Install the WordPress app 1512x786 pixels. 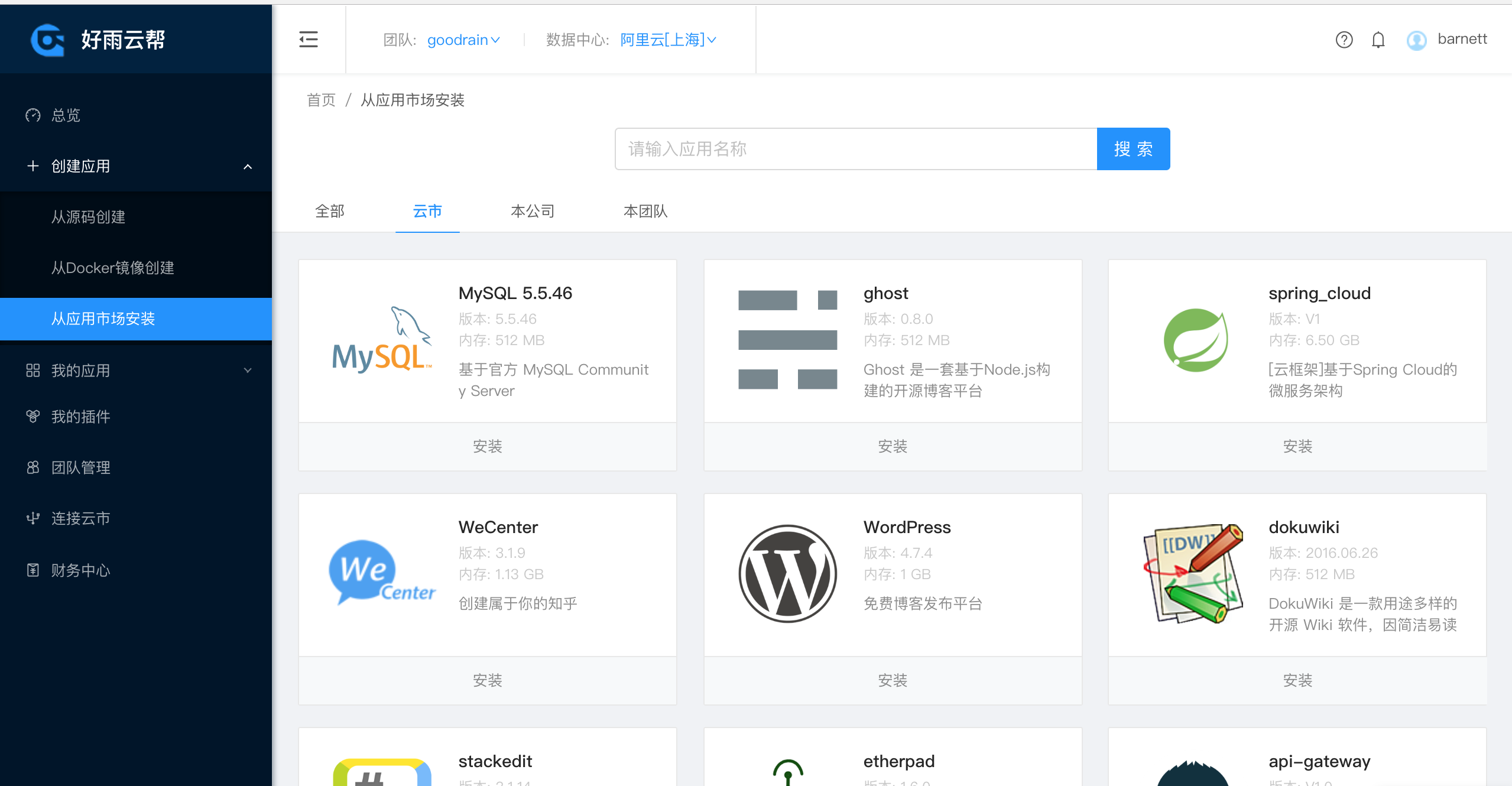[892, 680]
